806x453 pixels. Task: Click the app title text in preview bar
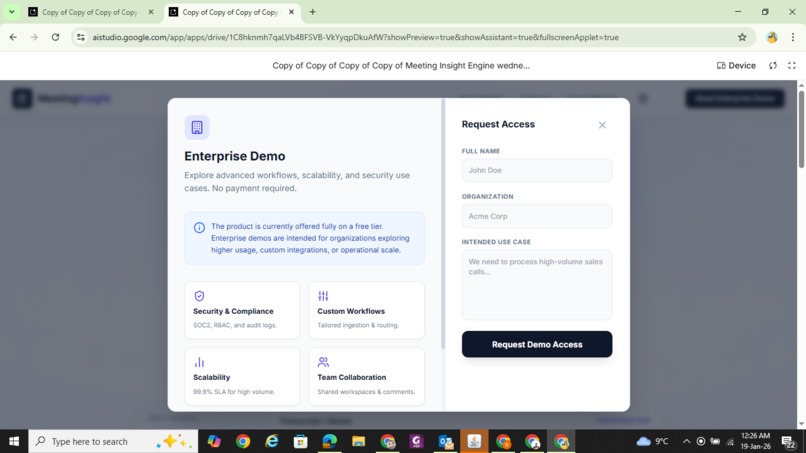(x=401, y=65)
